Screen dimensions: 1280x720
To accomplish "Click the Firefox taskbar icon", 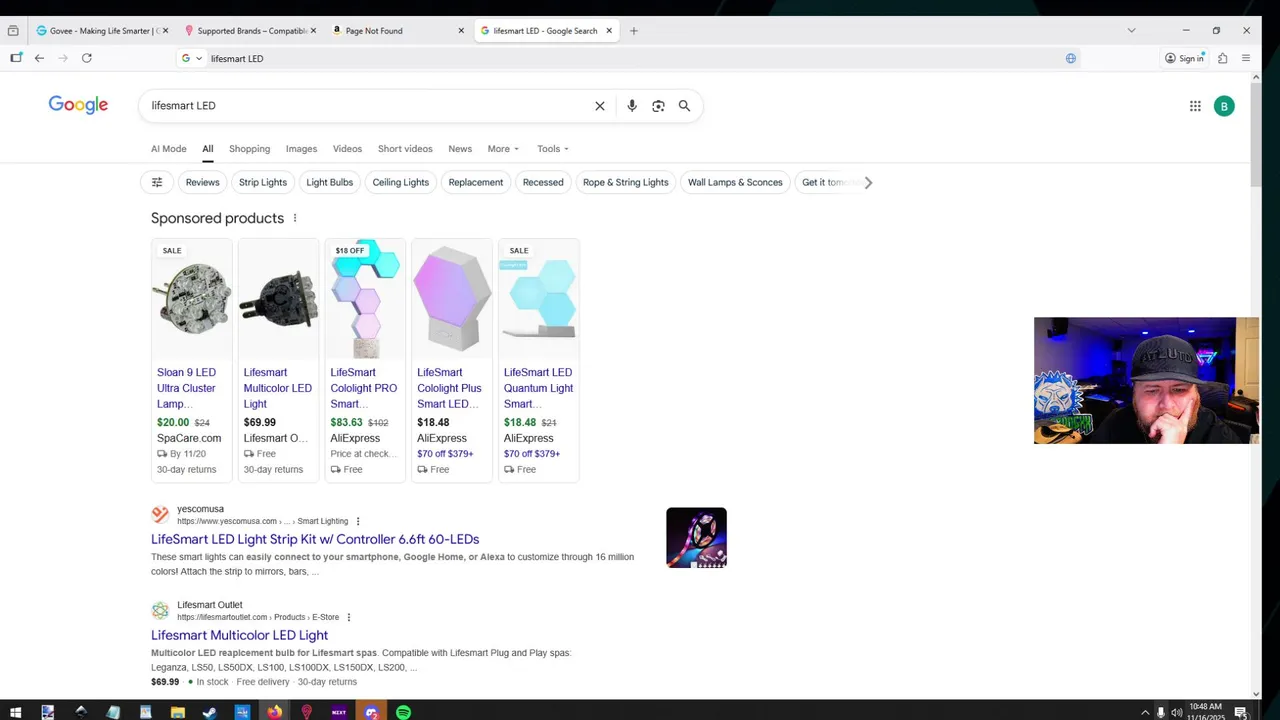I will click(x=274, y=712).
